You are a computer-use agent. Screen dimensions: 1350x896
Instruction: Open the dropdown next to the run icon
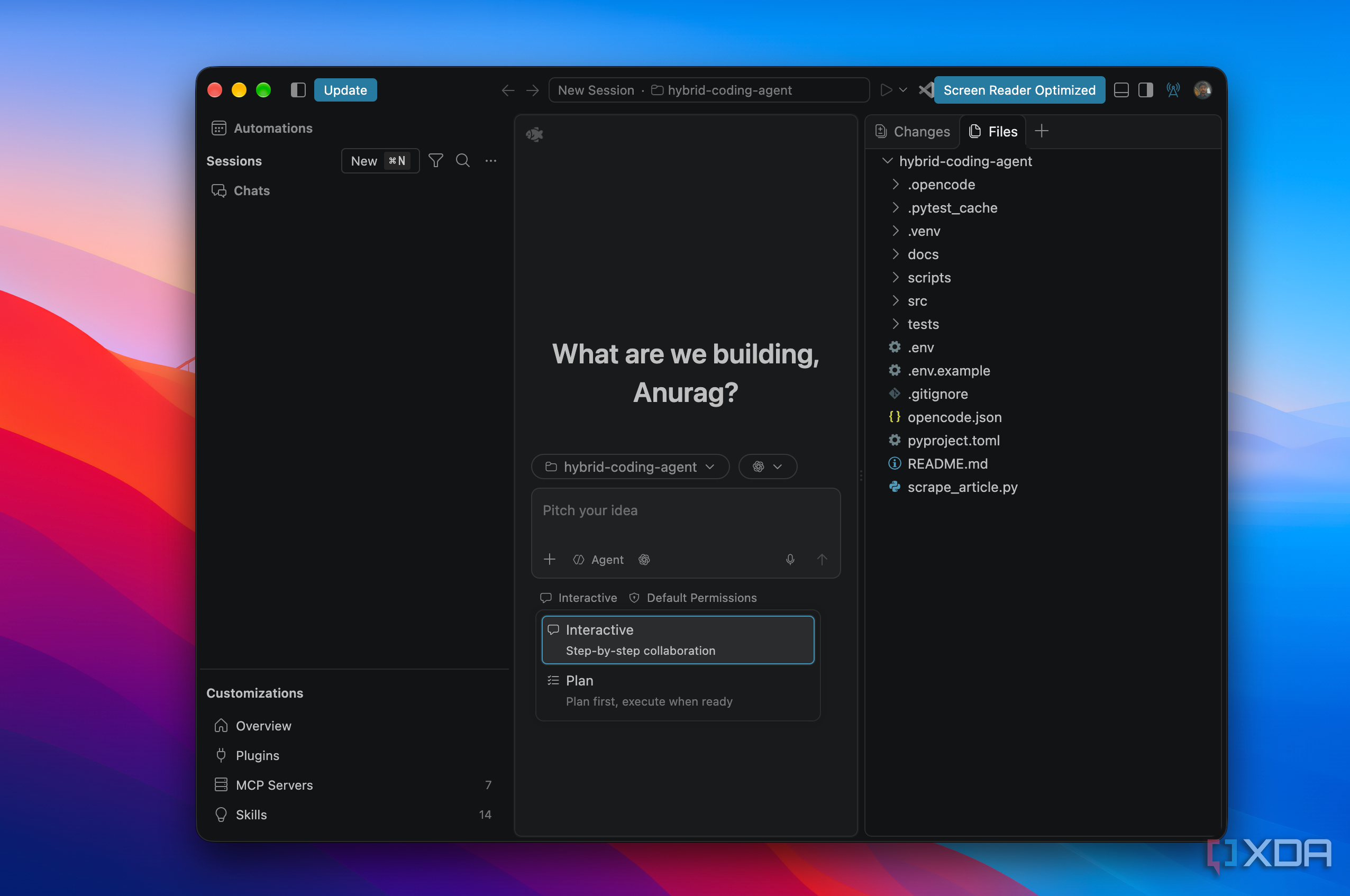903,90
